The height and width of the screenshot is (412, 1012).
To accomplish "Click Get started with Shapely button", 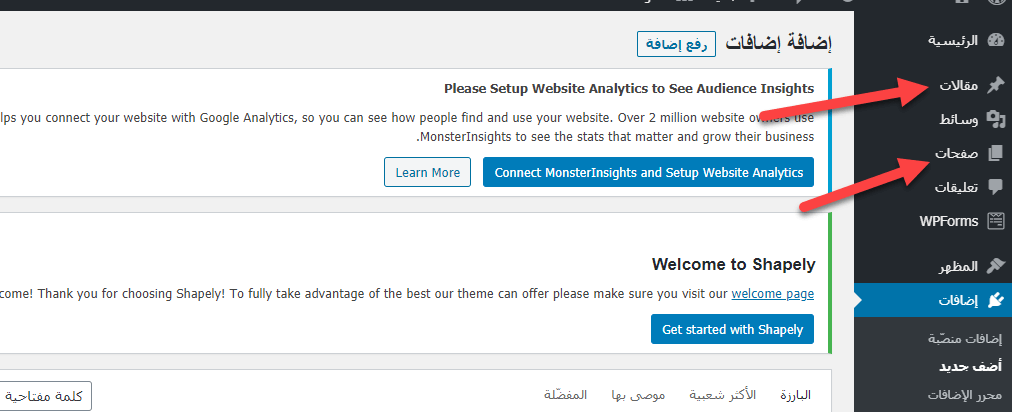I will [x=733, y=329].
